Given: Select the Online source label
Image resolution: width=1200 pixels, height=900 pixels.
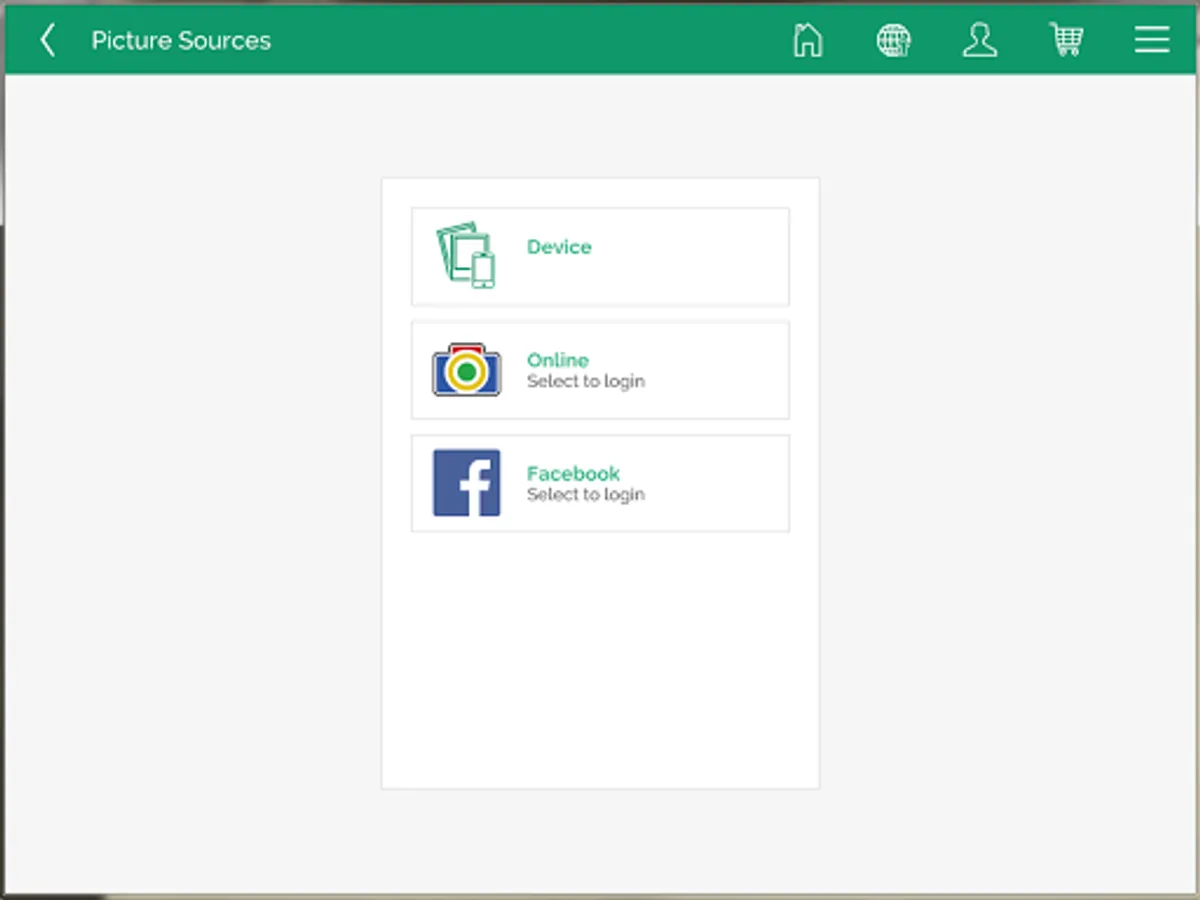Looking at the screenshot, I should (x=558, y=360).
